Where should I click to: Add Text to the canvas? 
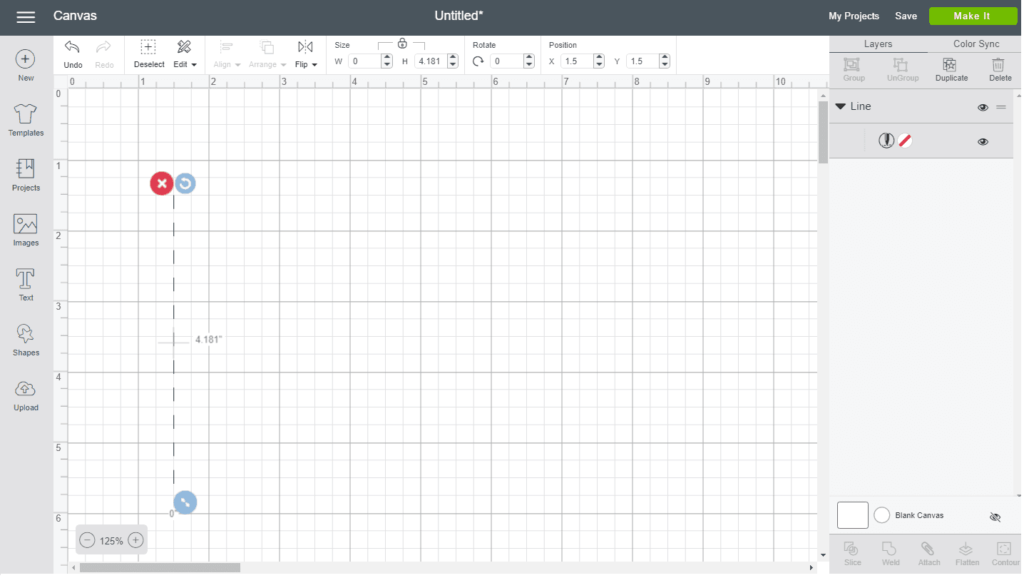pos(25,285)
